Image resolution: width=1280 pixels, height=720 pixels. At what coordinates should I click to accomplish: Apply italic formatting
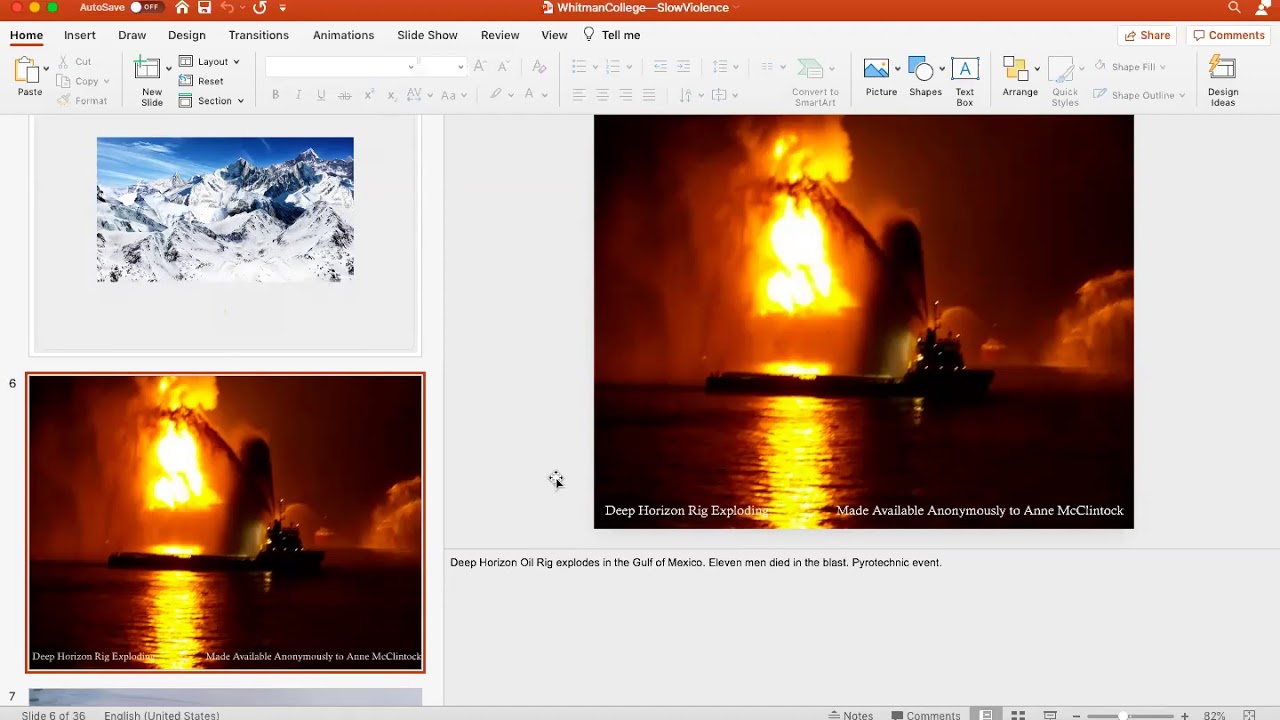[298, 95]
